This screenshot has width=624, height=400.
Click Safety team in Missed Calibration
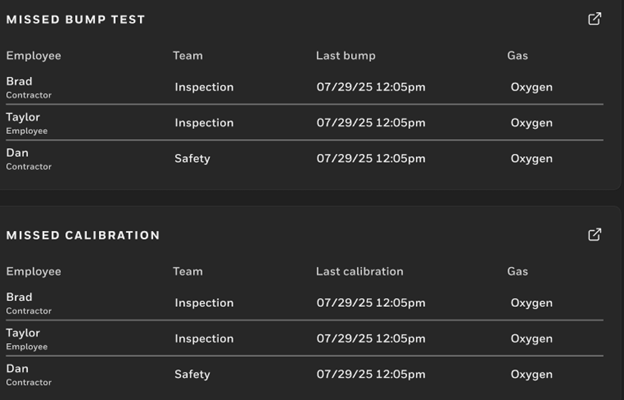tap(192, 375)
